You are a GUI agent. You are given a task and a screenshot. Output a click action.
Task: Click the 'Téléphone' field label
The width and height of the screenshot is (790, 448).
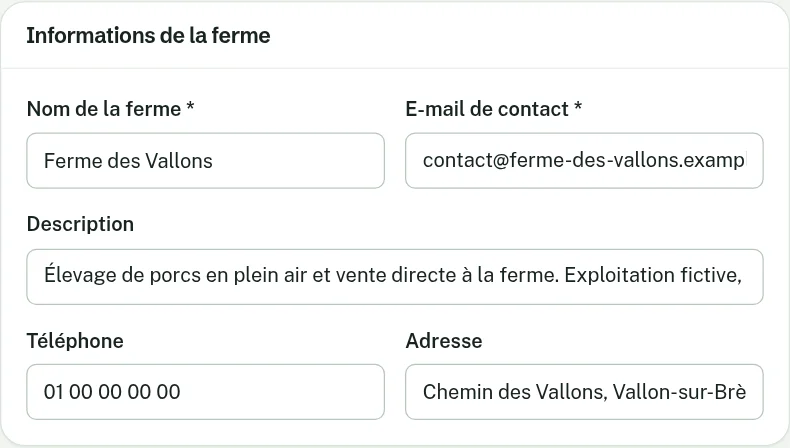pos(75,341)
